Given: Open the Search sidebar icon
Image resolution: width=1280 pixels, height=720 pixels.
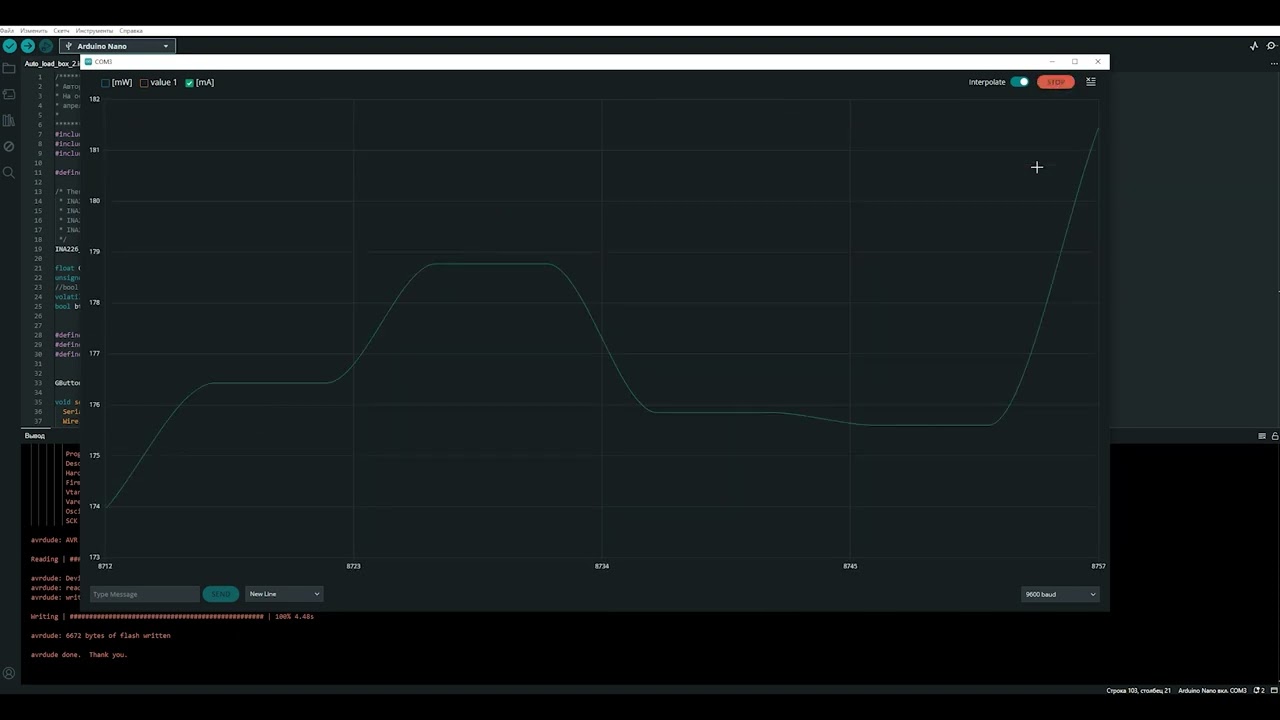Looking at the screenshot, I should point(9,172).
